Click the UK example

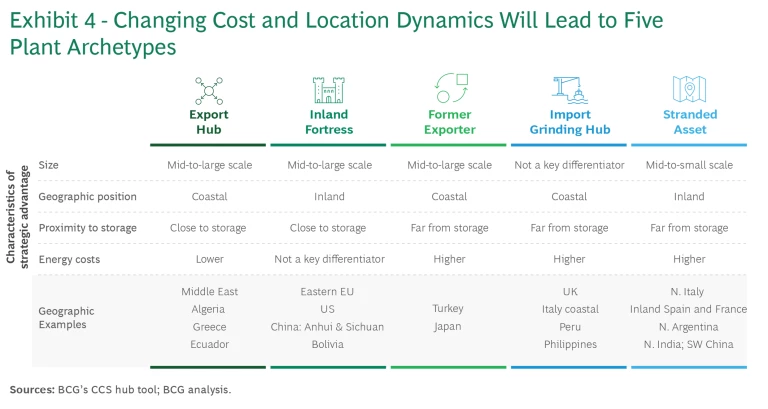pyautogui.click(x=570, y=291)
